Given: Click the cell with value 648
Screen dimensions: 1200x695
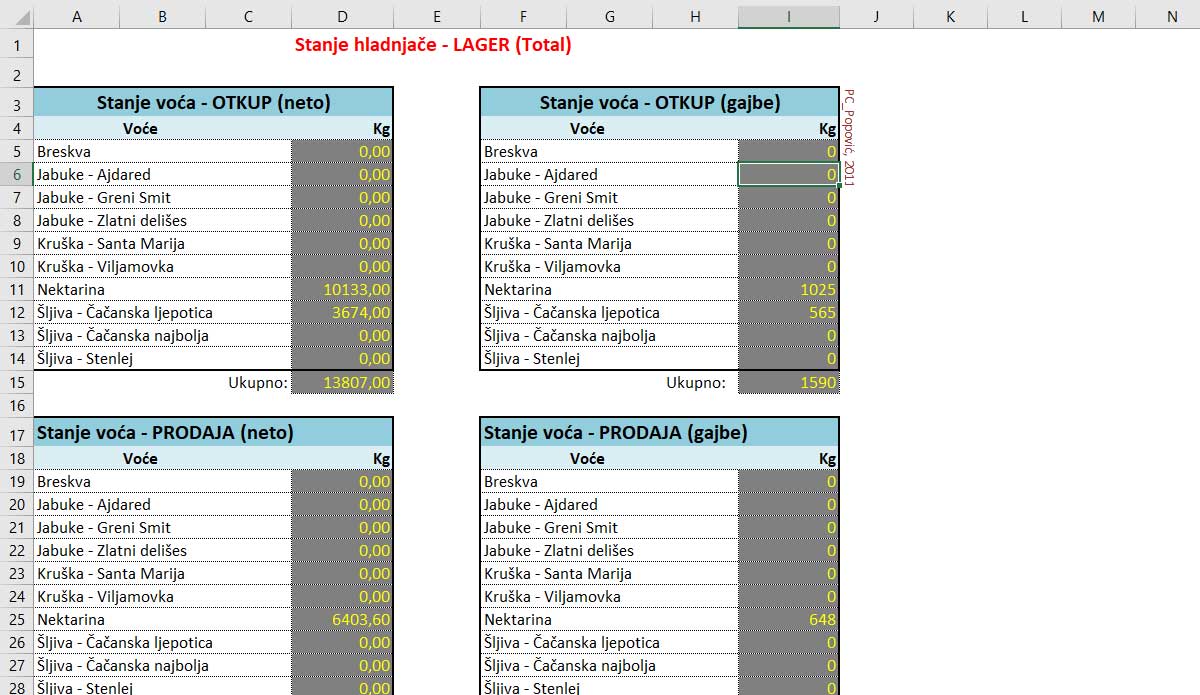Looking at the screenshot, I should click(789, 620).
